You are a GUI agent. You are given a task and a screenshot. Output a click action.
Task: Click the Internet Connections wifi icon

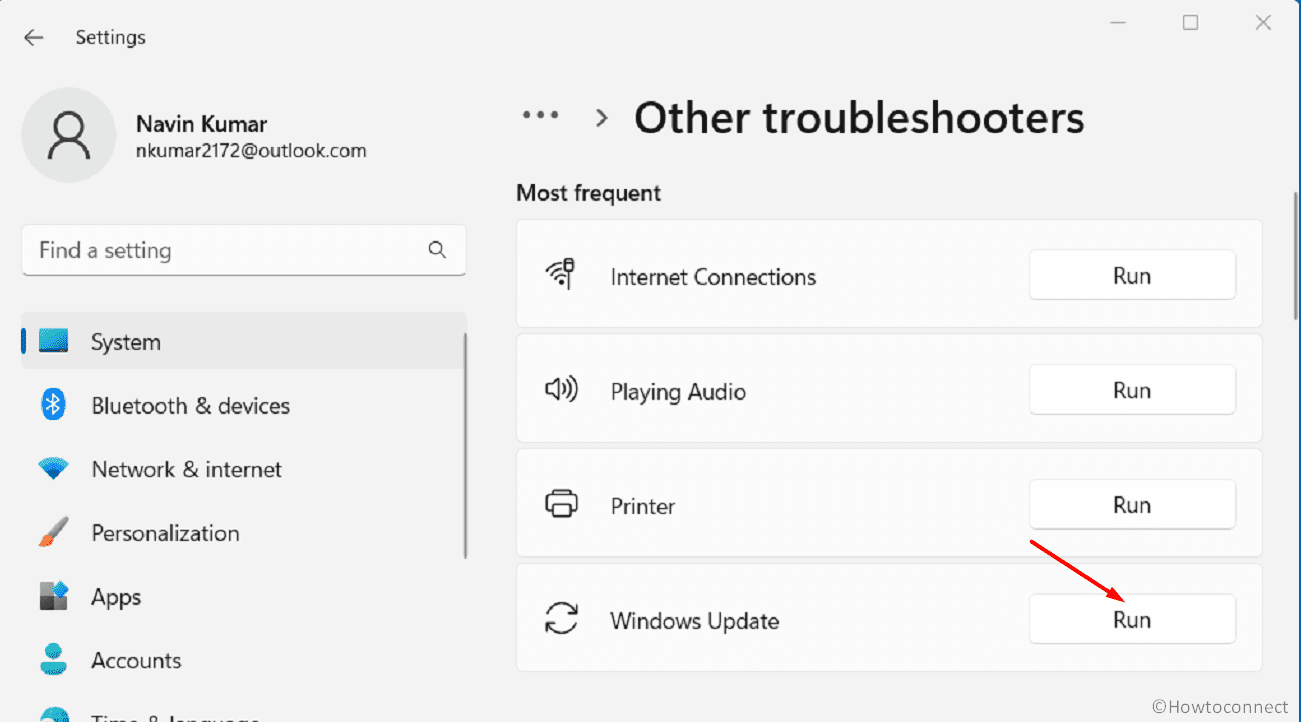click(560, 275)
